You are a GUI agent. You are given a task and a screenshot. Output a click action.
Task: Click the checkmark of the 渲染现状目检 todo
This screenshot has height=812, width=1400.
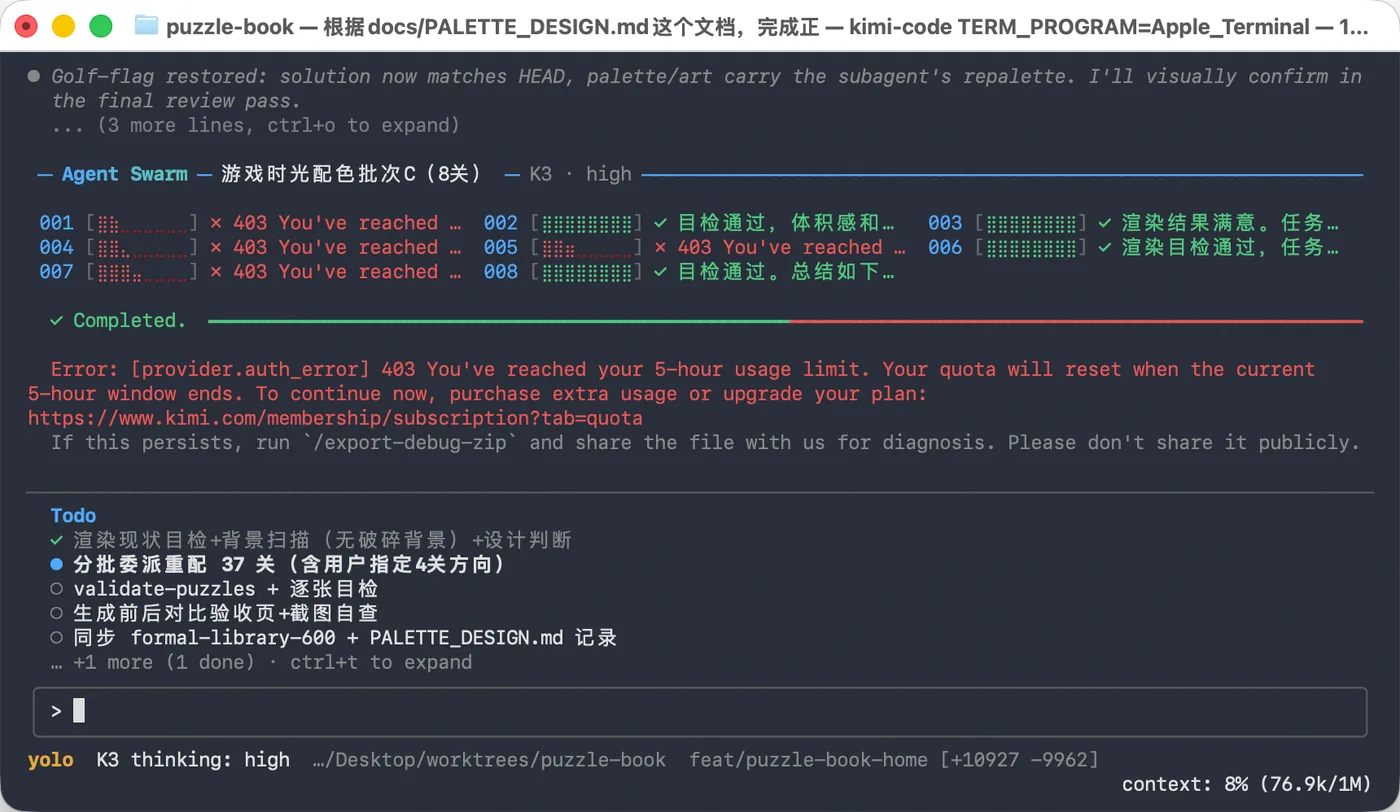[x=57, y=540]
